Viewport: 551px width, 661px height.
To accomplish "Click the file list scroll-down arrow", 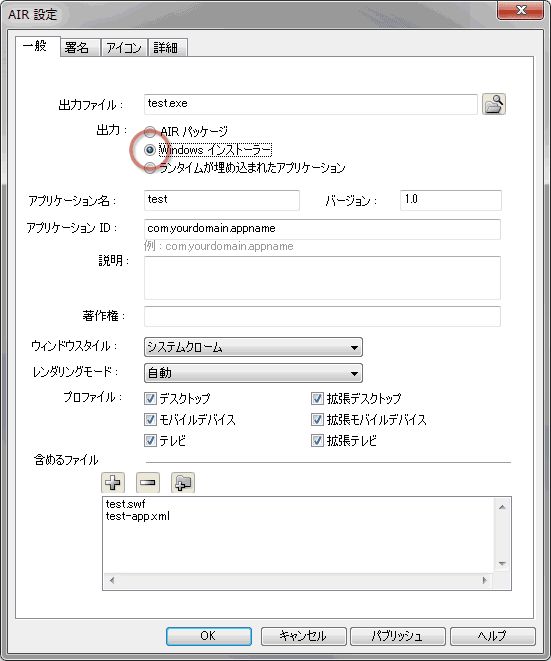I will [502, 564].
